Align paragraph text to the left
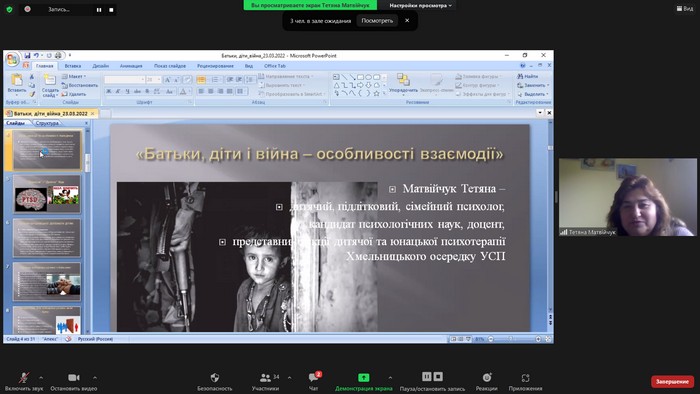 tap(201, 91)
